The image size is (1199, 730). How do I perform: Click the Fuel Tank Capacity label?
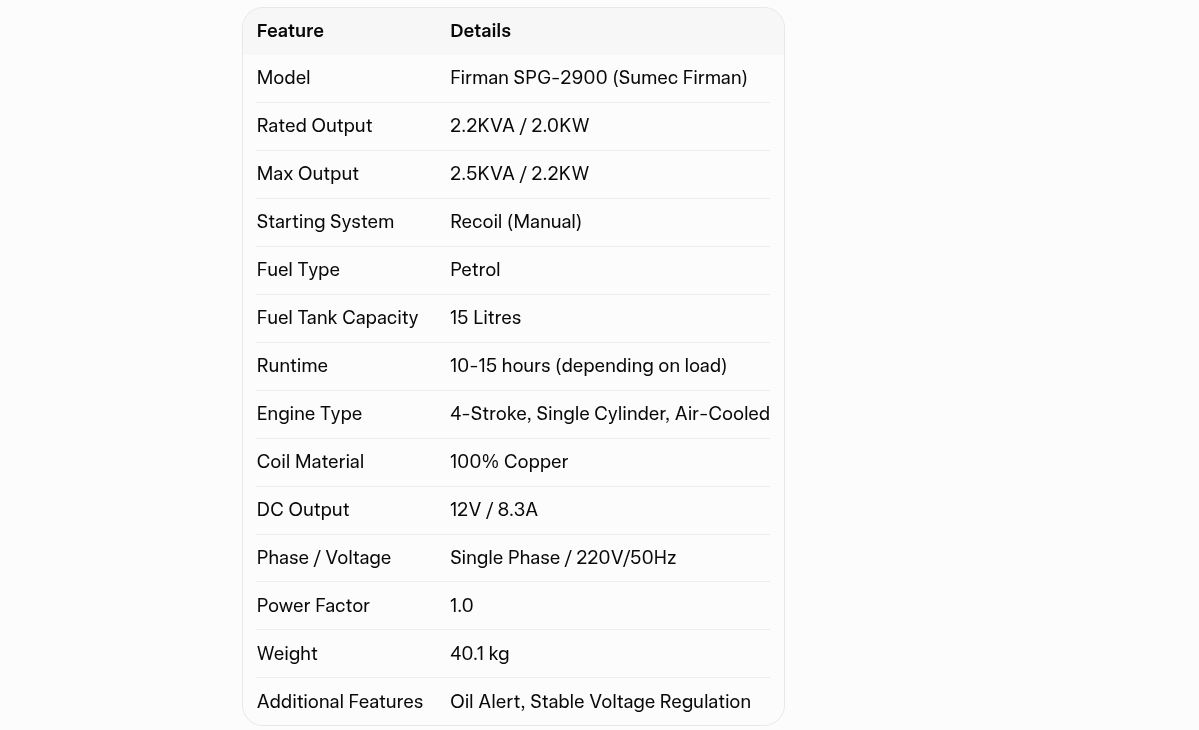[x=337, y=318]
